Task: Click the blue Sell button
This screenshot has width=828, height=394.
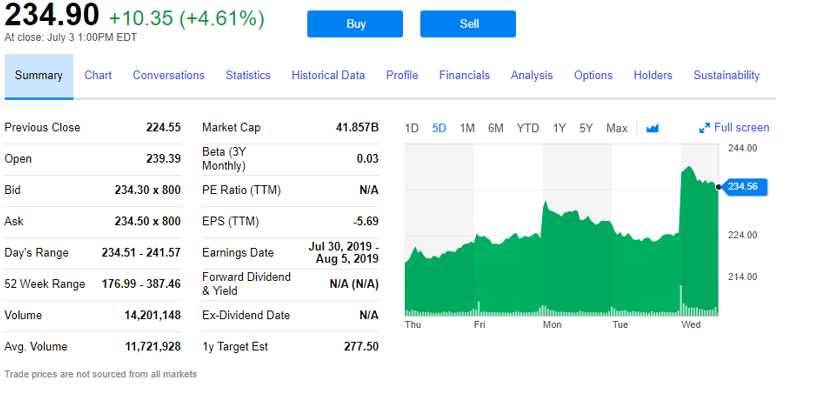Action: [468, 24]
